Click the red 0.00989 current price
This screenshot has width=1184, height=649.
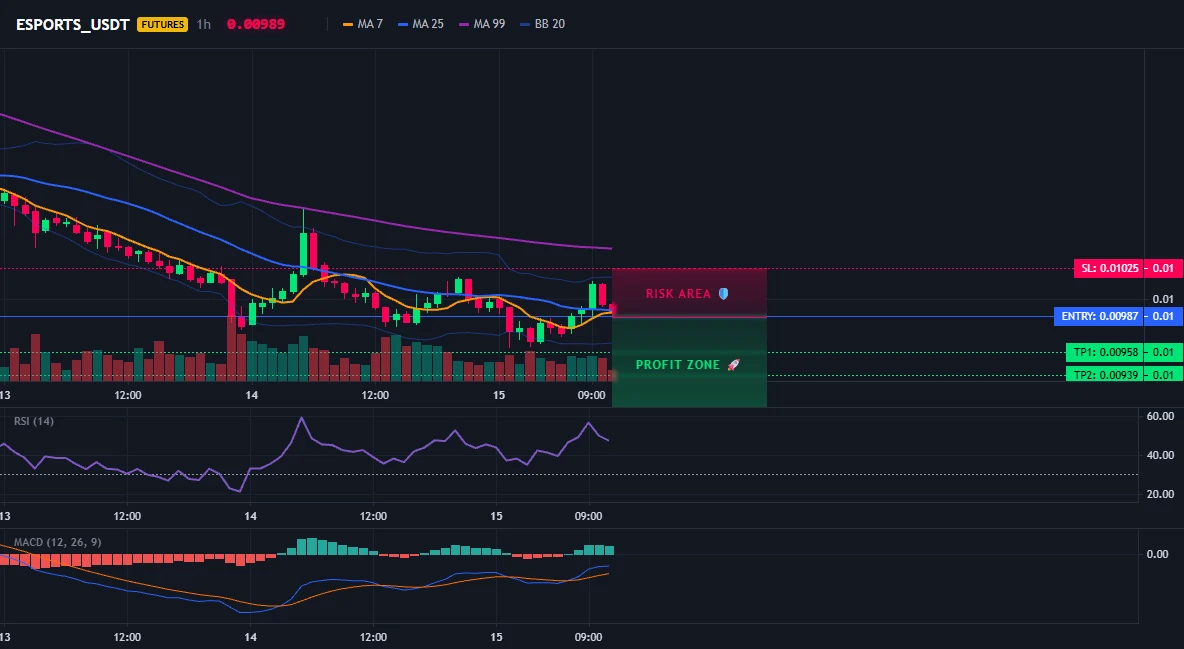[256, 24]
